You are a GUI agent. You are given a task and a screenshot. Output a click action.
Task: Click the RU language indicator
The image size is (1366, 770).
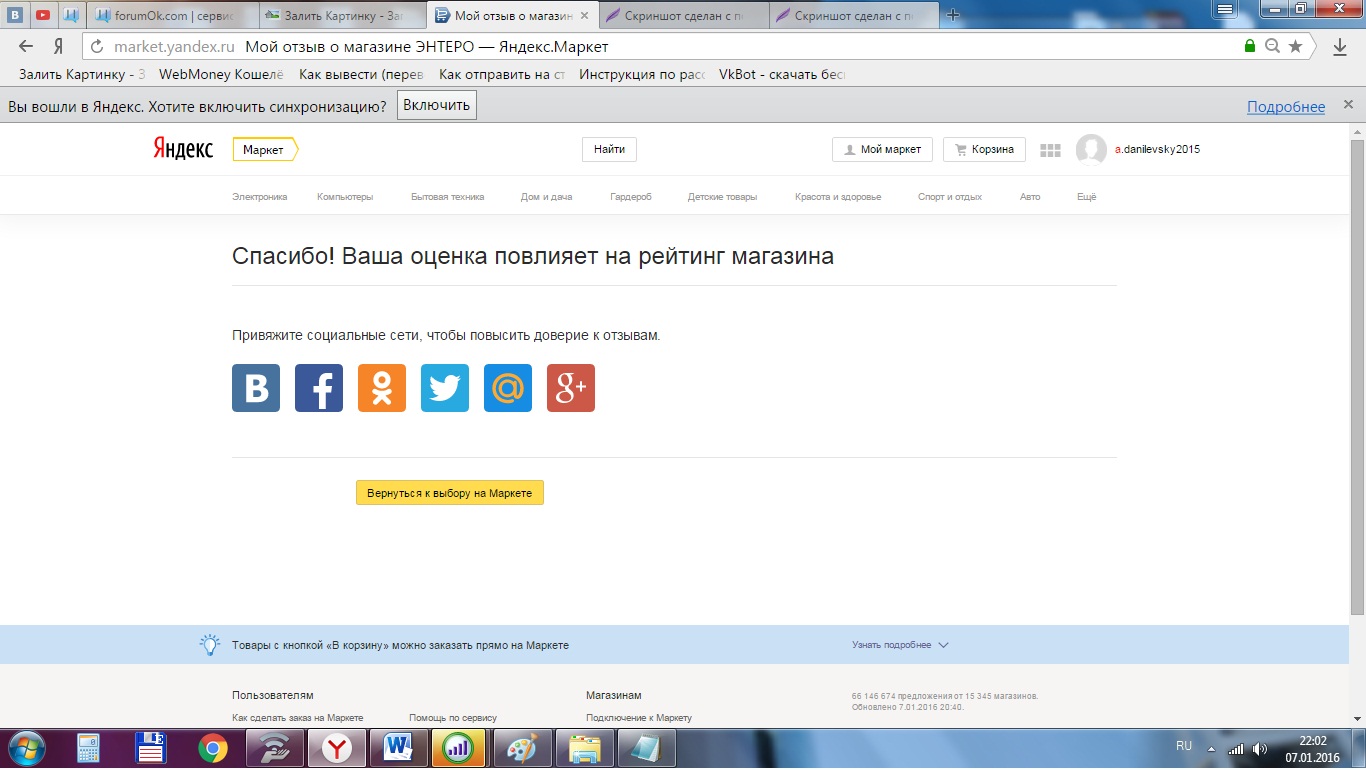(x=1184, y=746)
